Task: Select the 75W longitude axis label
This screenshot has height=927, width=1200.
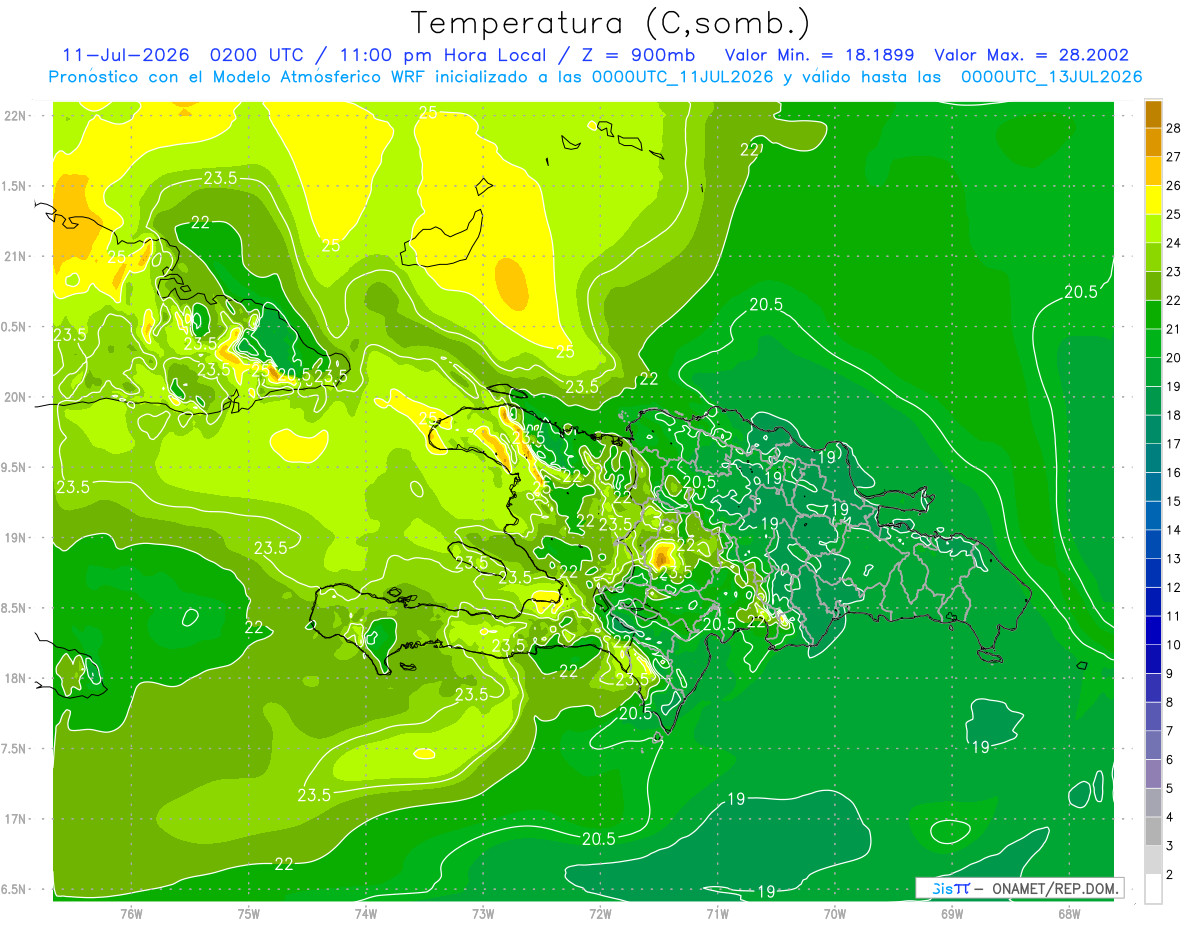Action: click(x=248, y=912)
